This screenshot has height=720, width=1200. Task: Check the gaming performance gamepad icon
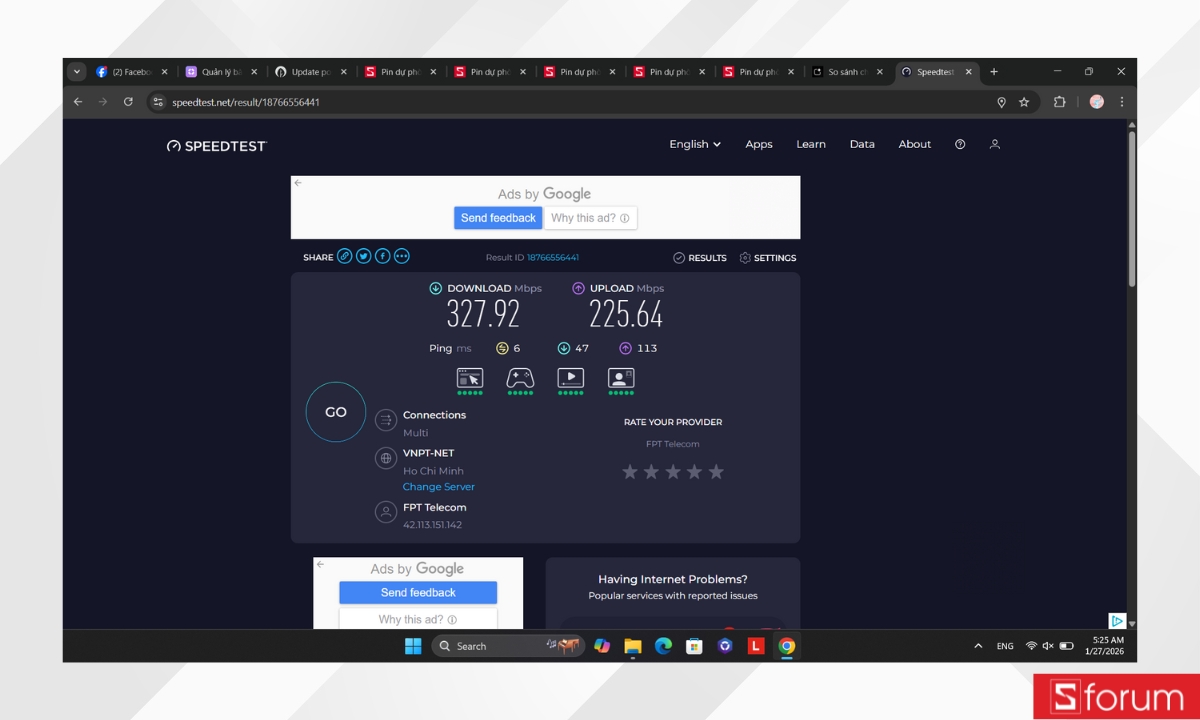[520, 379]
